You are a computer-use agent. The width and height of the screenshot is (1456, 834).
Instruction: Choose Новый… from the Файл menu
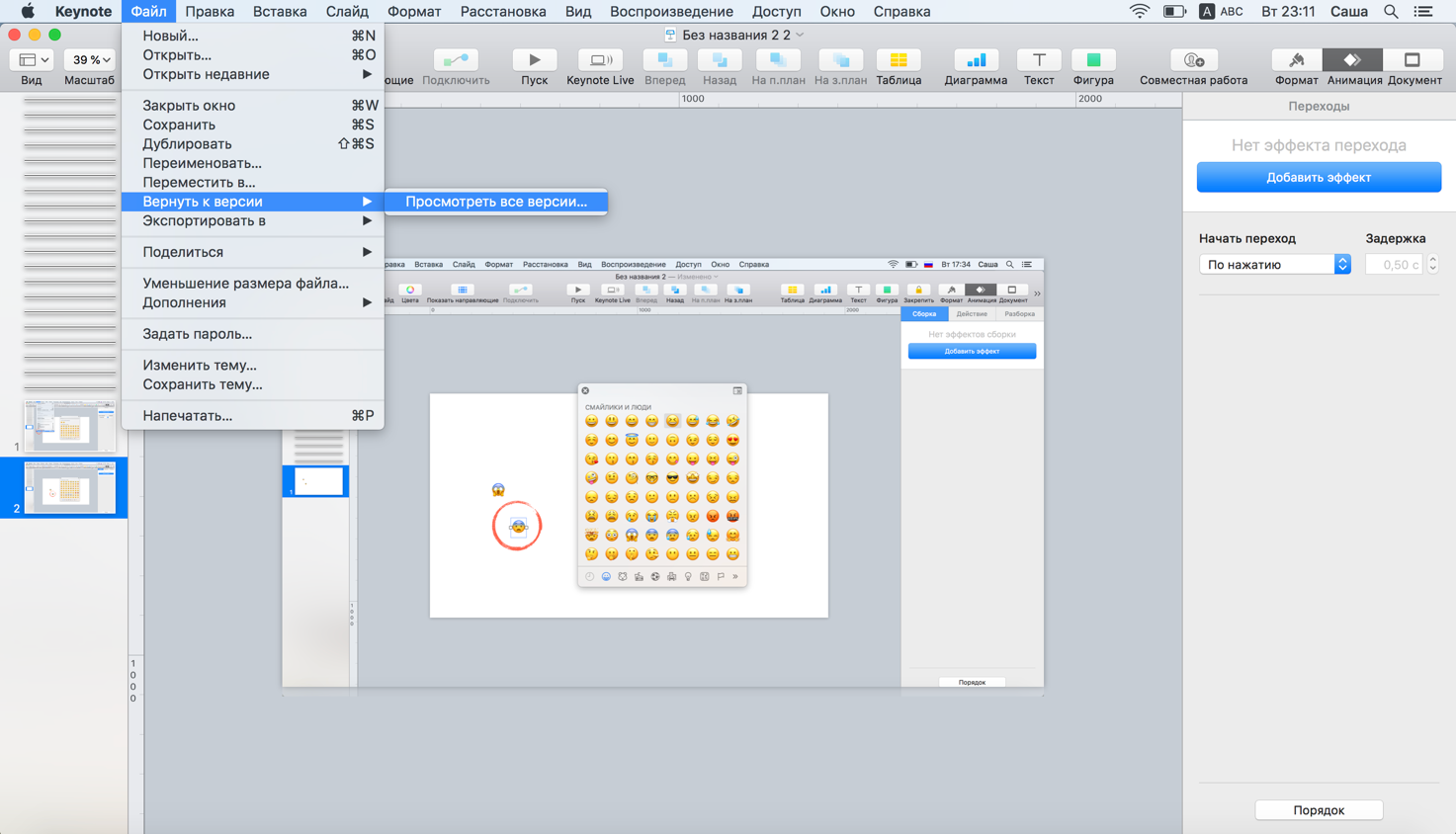coord(253,36)
